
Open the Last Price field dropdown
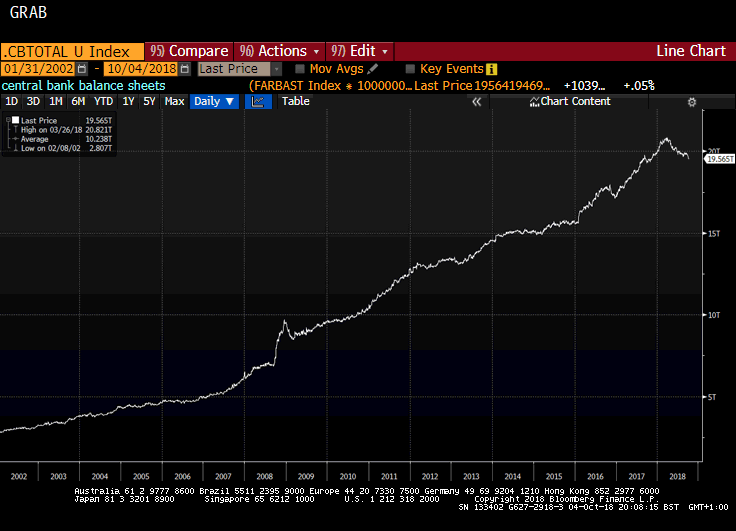[x=277, y=69]
